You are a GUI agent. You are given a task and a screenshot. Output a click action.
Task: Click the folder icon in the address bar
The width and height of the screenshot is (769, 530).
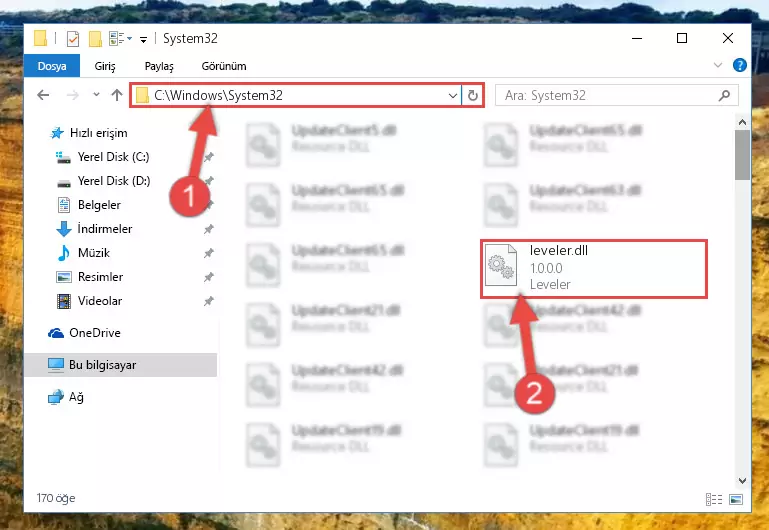click(x=142, y=95)
